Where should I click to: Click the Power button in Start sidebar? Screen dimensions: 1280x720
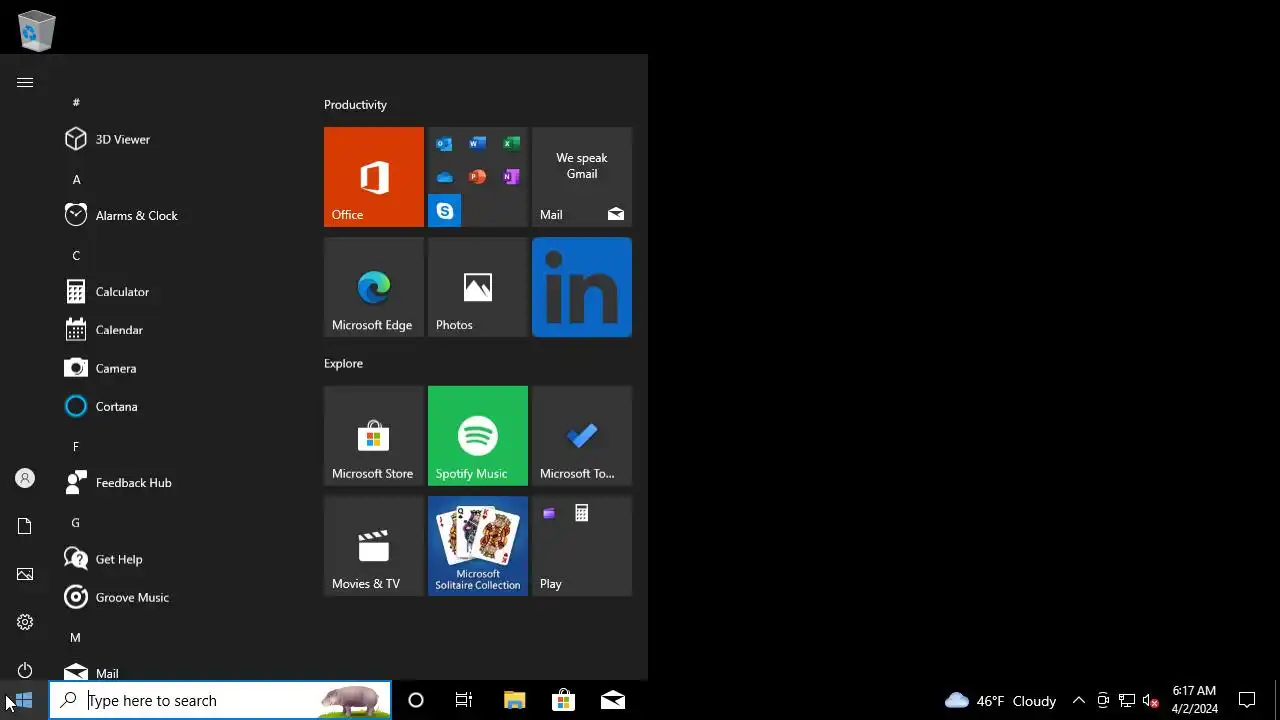point(25,670)
